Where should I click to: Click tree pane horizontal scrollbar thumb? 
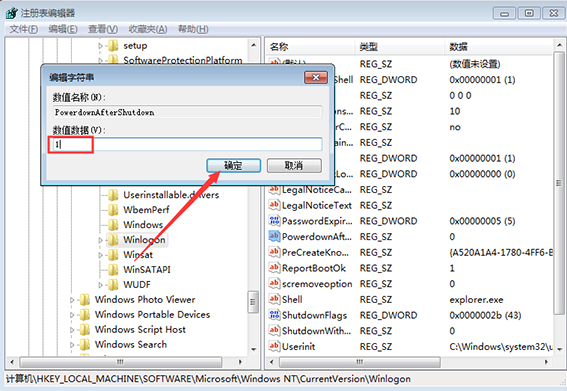120,362
